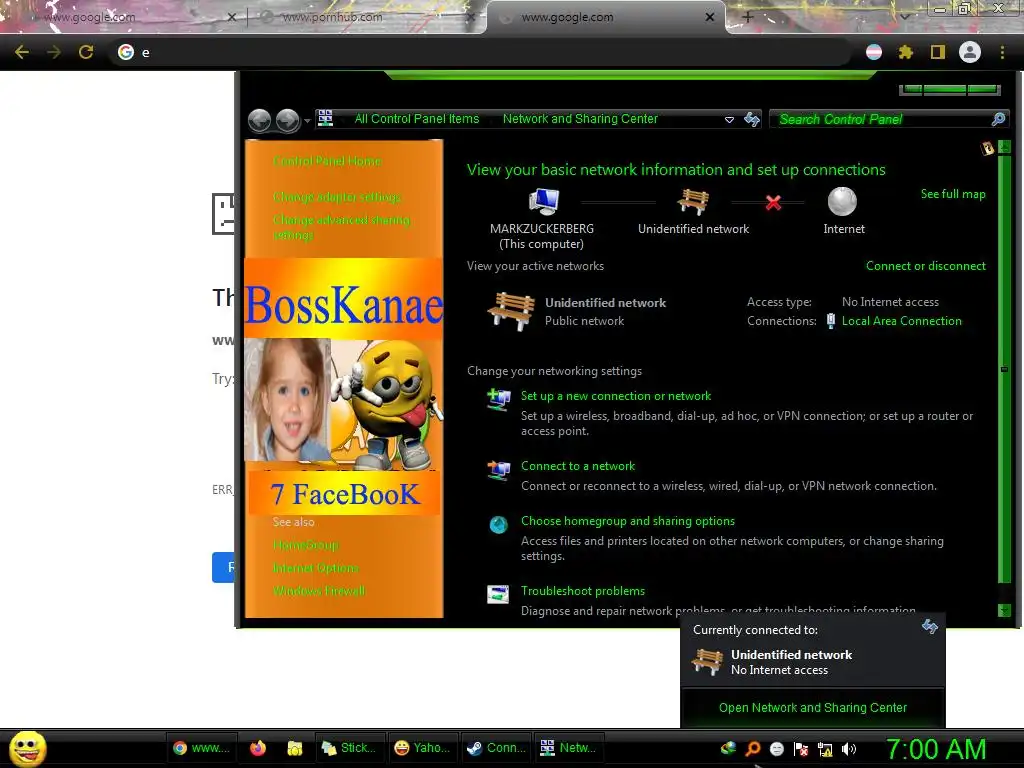The width and height of the screenshot is (1024, 768).
Task: Click refresh icon in network flyout
Action: click(929, 627)
